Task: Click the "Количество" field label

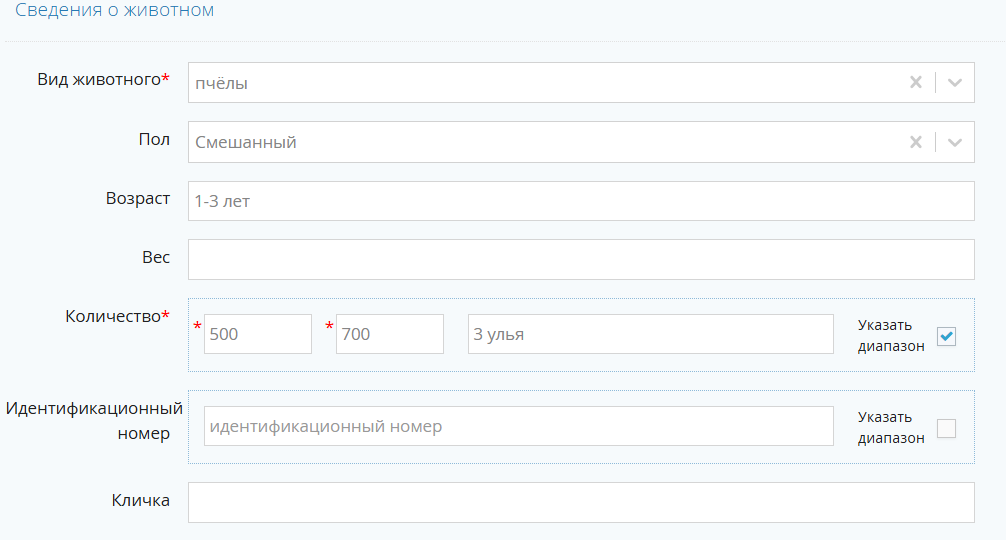Action: pyautogui.click(x=113, y=316)
